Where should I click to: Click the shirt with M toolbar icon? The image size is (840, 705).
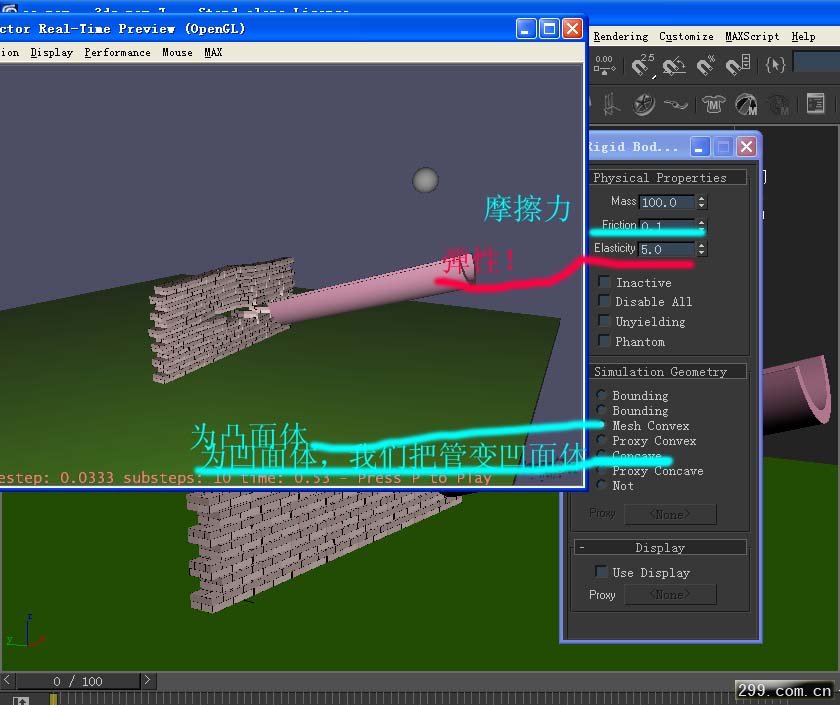coord(713,104)
